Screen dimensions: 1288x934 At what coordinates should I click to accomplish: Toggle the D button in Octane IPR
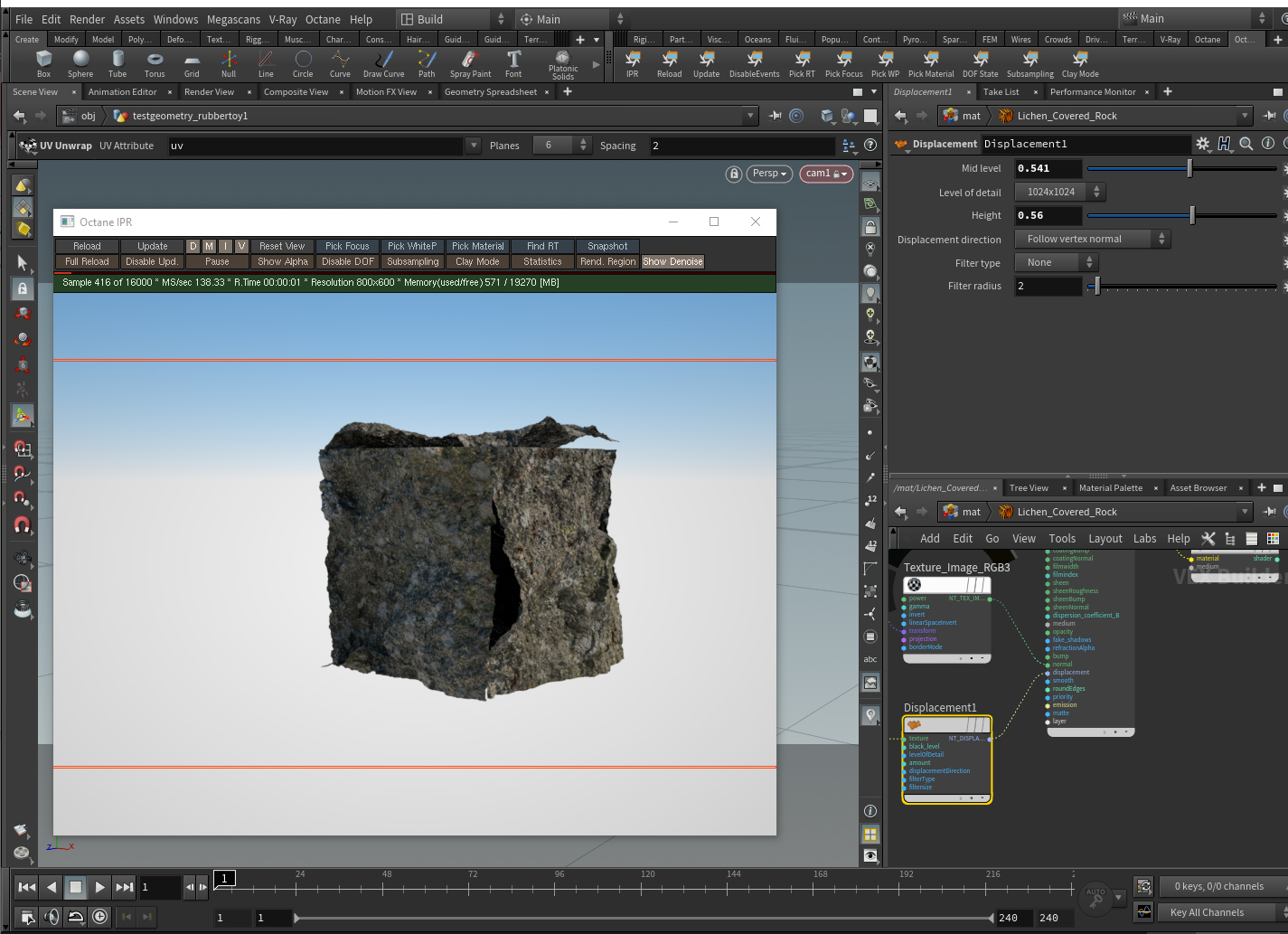coord(193,246)
